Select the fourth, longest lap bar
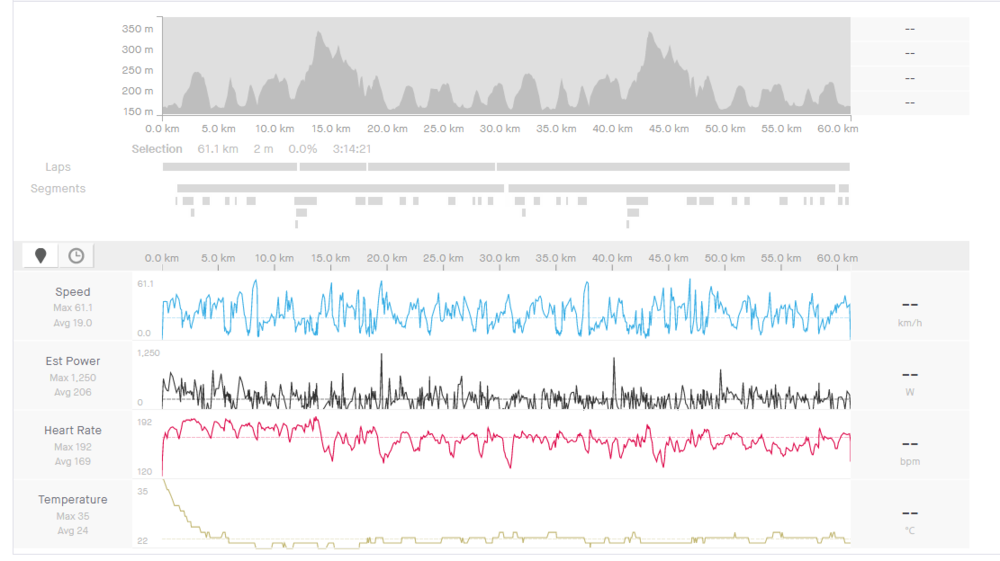 (673, 167)
